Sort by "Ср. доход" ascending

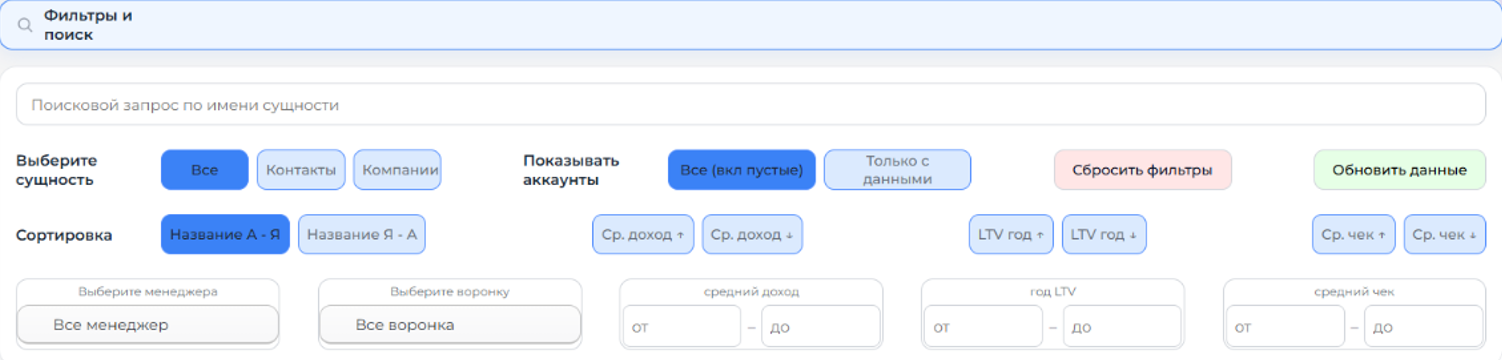[643, 235]
